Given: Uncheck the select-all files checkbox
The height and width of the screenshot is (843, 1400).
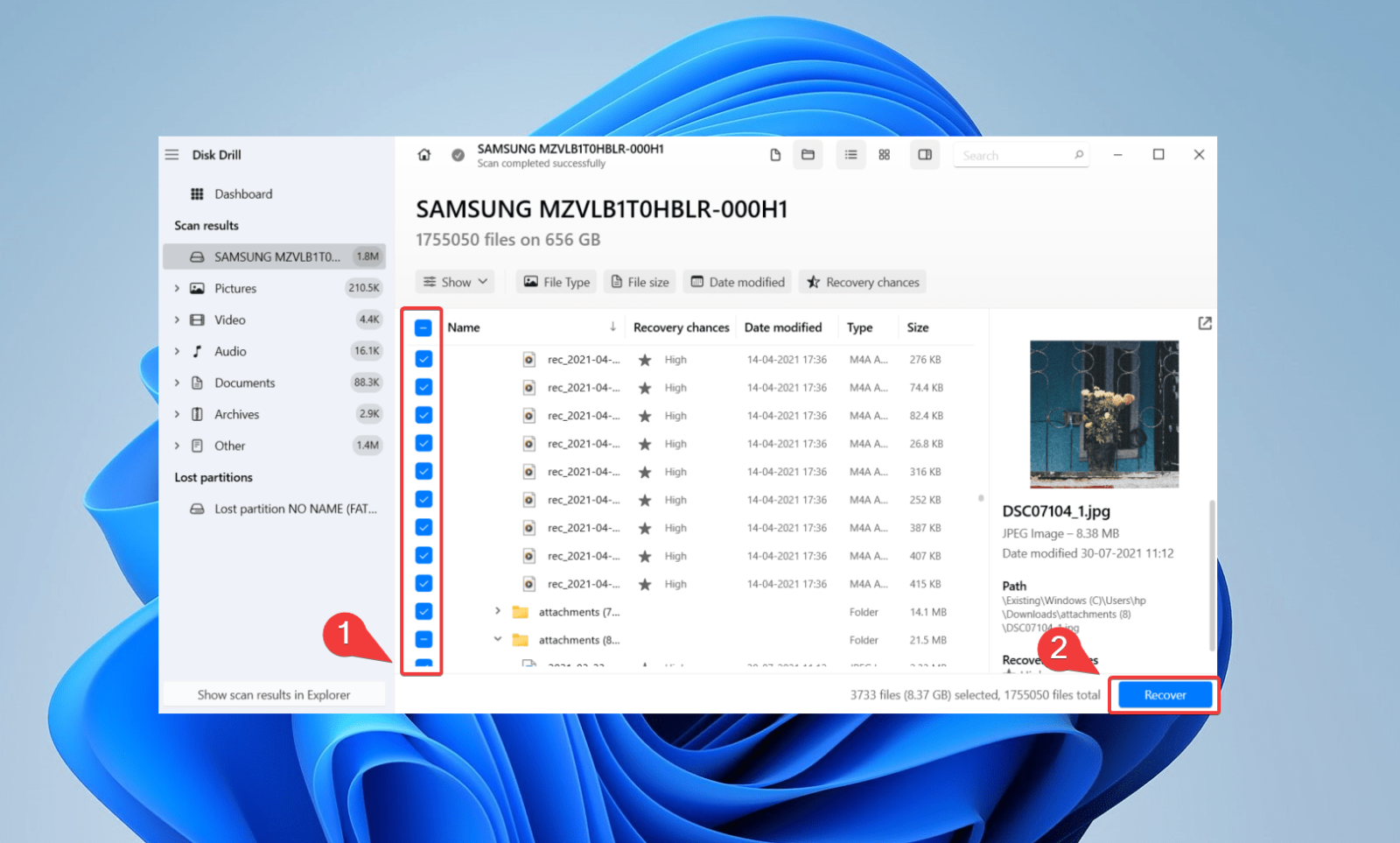Looking at the screenshot, I should [x=423, y=327].
